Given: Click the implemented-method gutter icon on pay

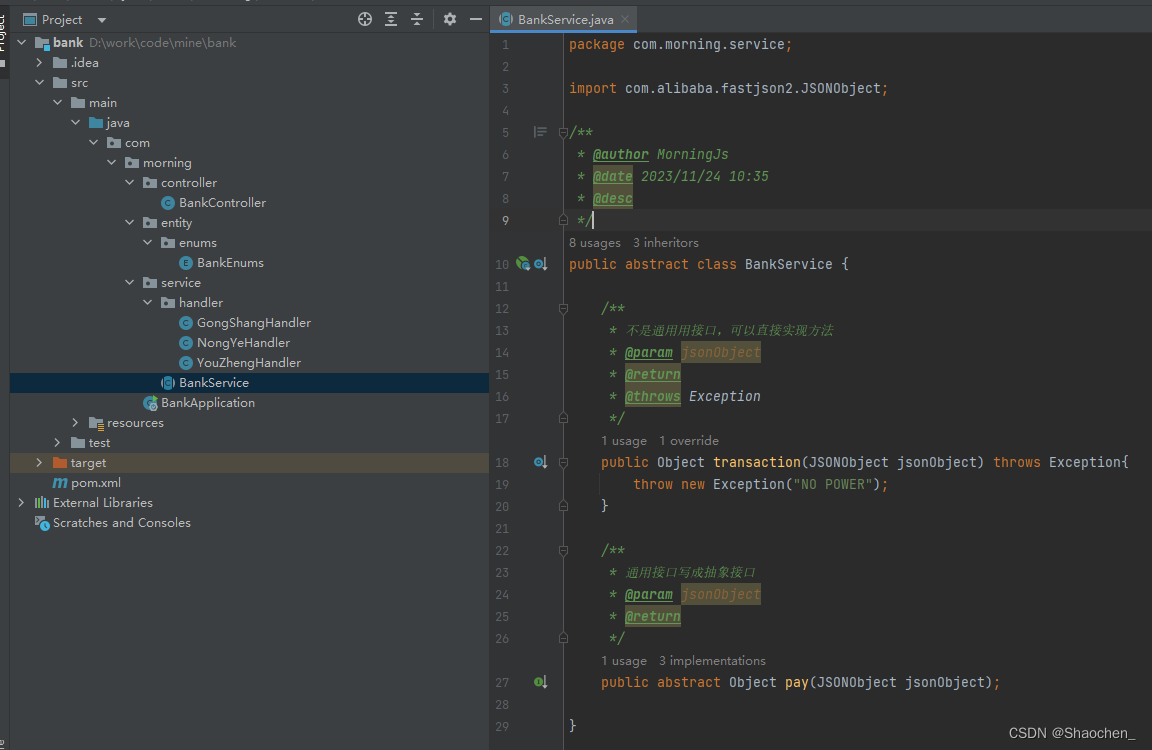Looking at the screenshot, I should pos(540,682).
